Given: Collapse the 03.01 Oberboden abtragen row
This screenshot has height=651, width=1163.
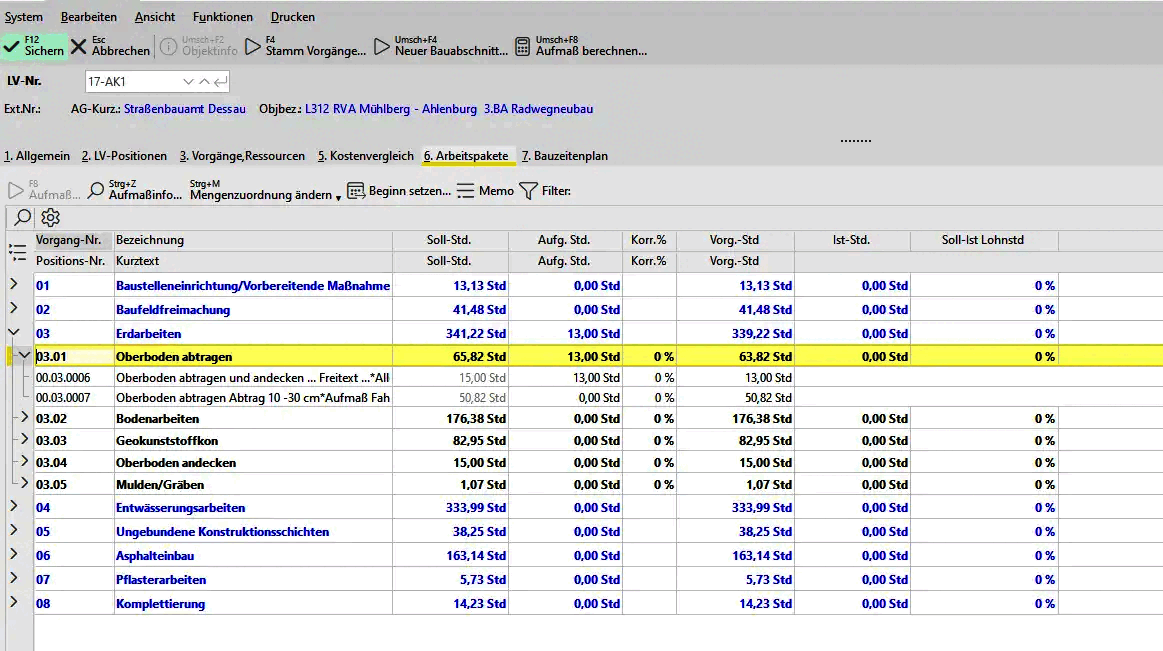Looking at the screenshot, I should (x=24, y=355).
